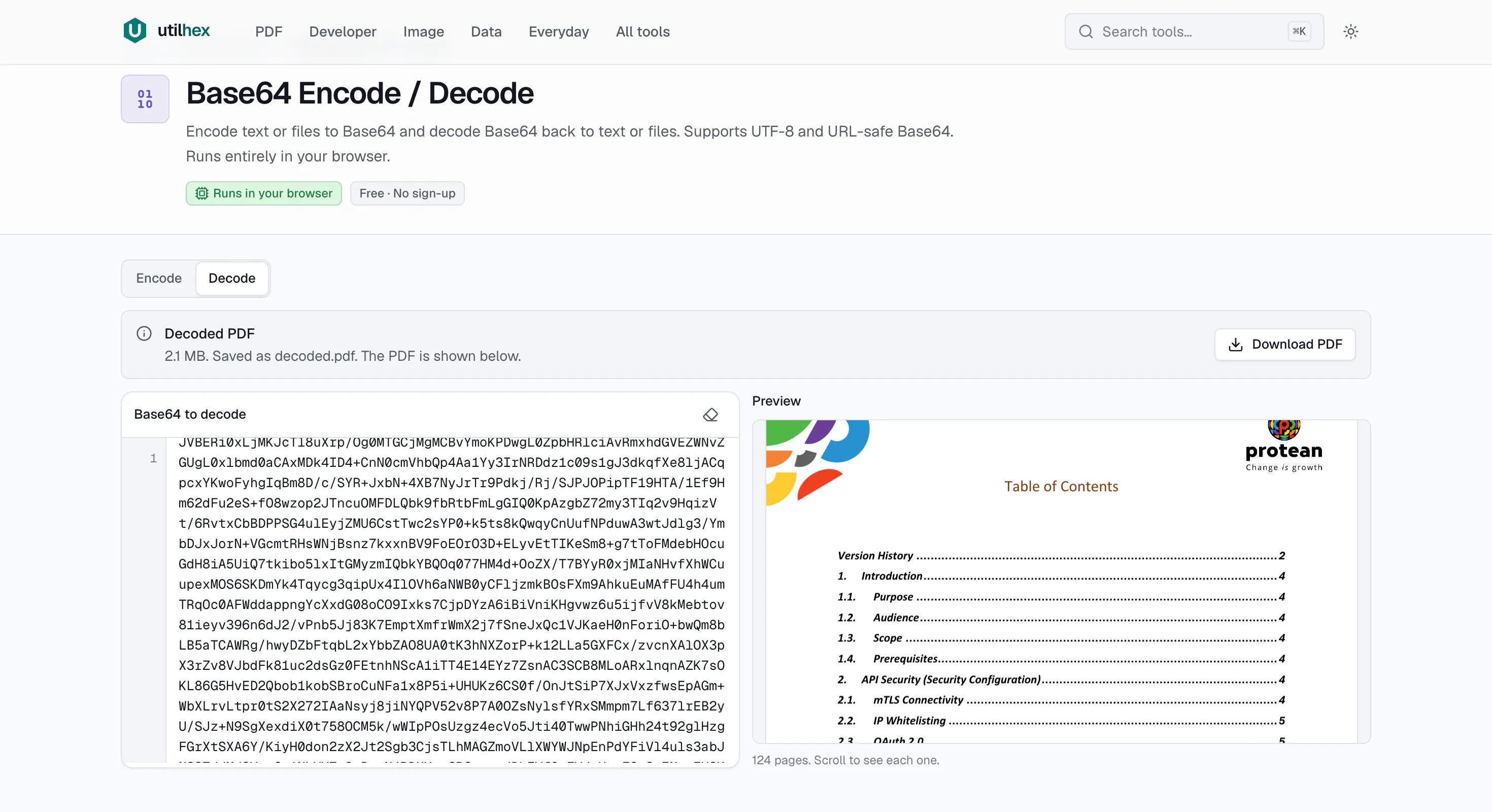1492x812 pixels.
Task: Select the Decode tab
Action: [x=232, y=278]
